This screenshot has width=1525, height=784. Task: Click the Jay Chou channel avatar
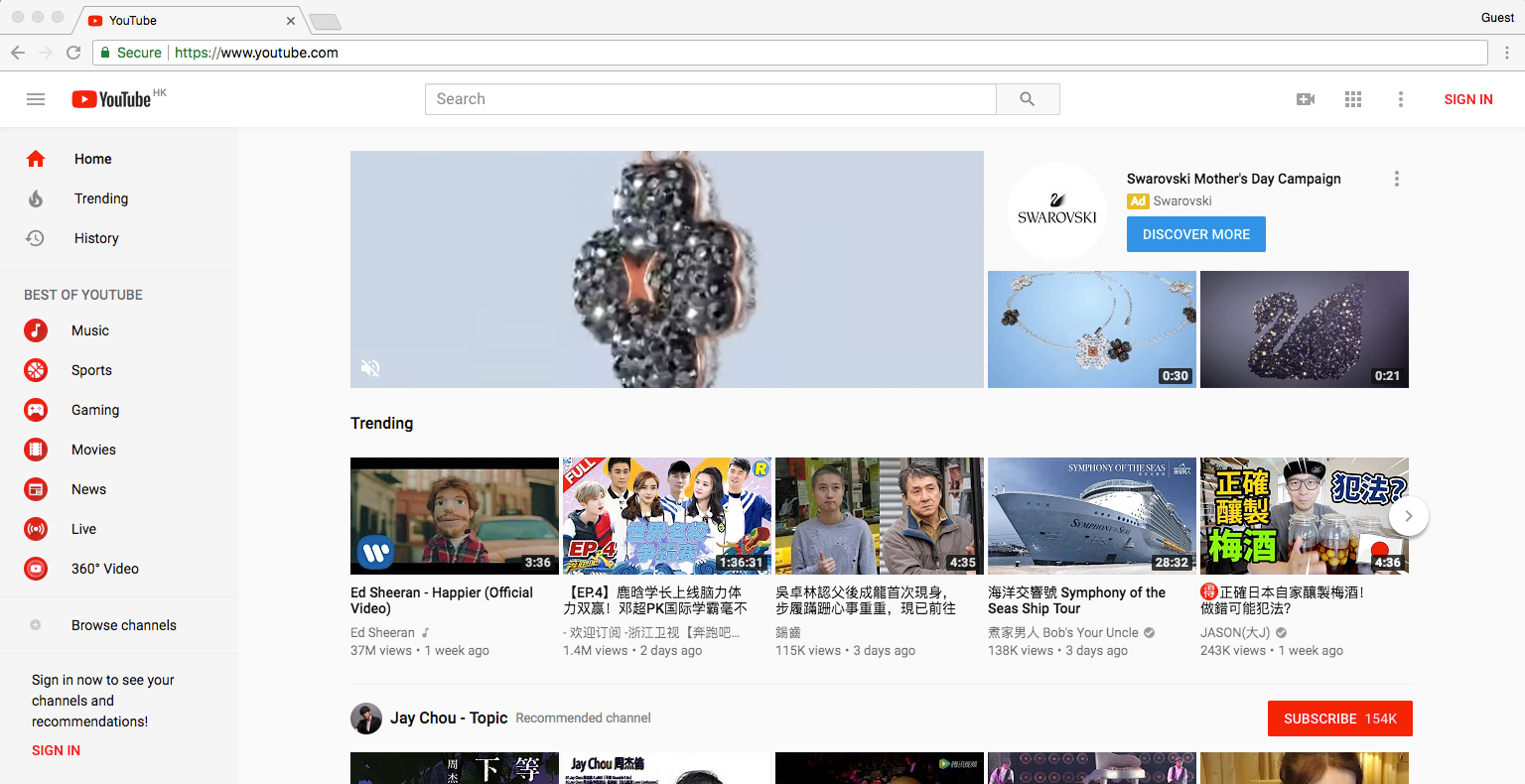pyautogui.click(x=366, y=719)
